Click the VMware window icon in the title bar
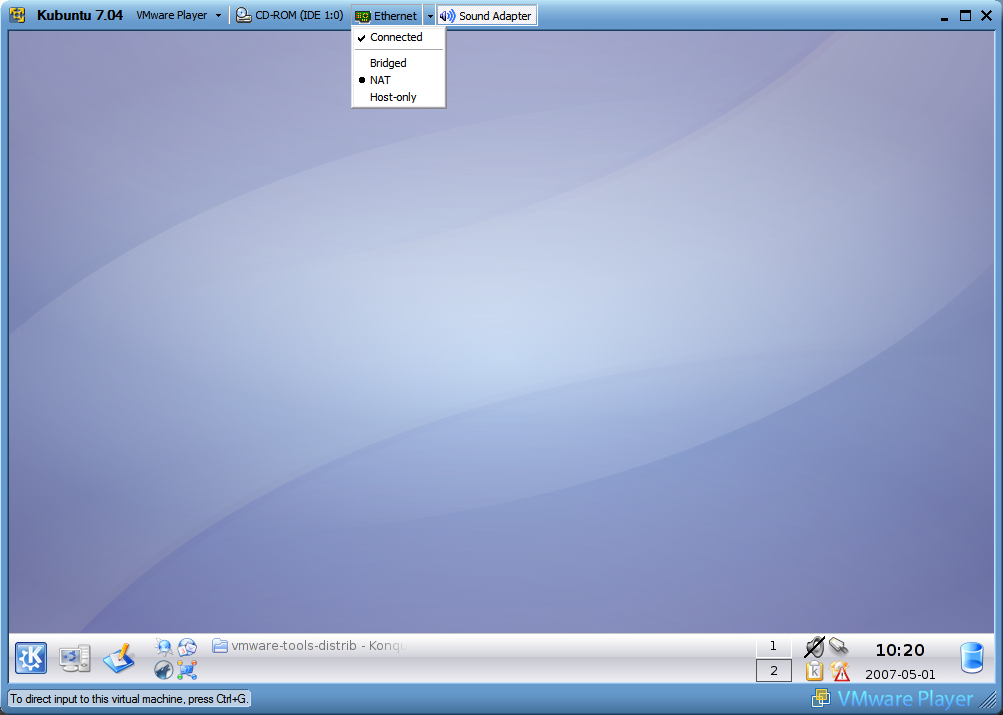The width and height of the screenshot is (1003, 715). [x=17, y=15]
